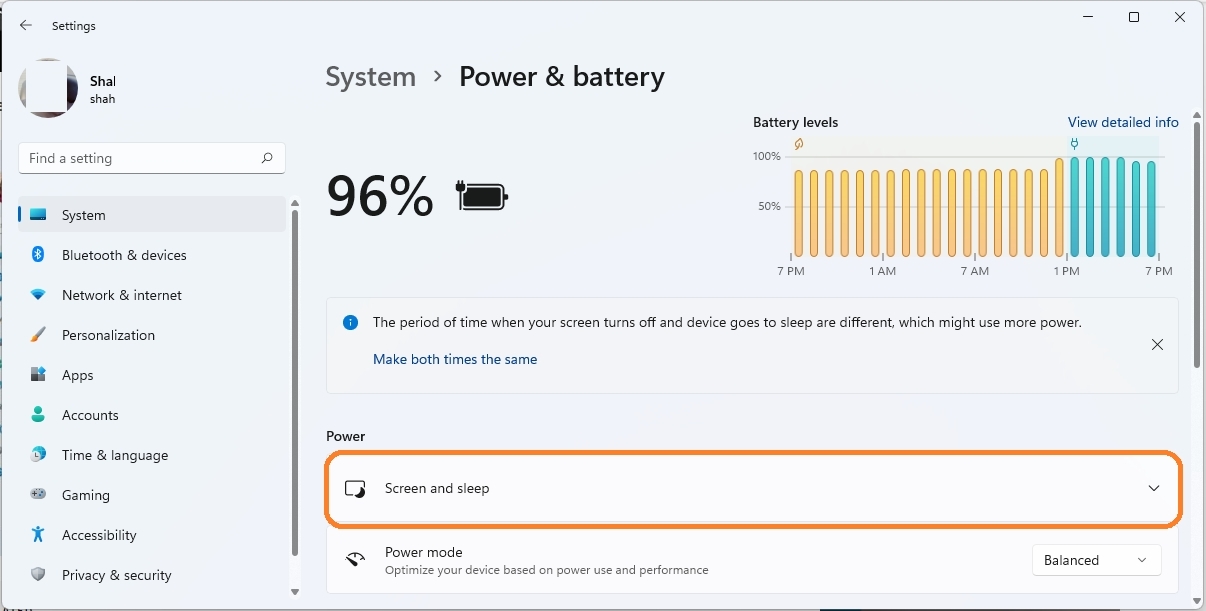The height and width of the screenshot is (611, 1206).
Task: Click the back arrow in the title bar
Action: (25, 25)
